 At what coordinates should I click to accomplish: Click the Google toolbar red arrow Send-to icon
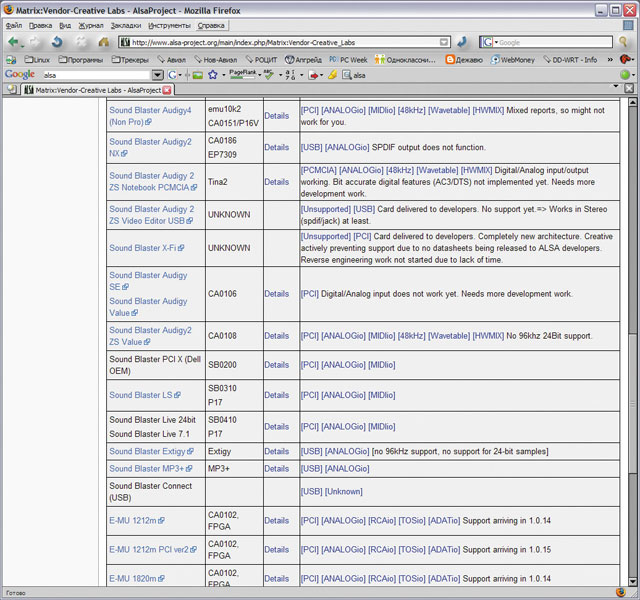click(313, 75)
